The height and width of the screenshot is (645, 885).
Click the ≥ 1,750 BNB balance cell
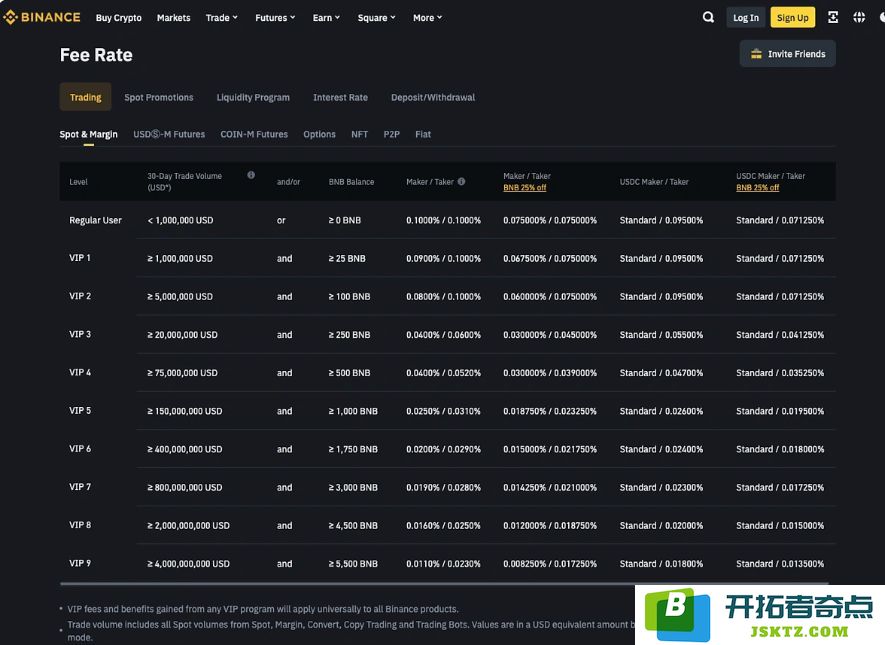tap(353, 449)
